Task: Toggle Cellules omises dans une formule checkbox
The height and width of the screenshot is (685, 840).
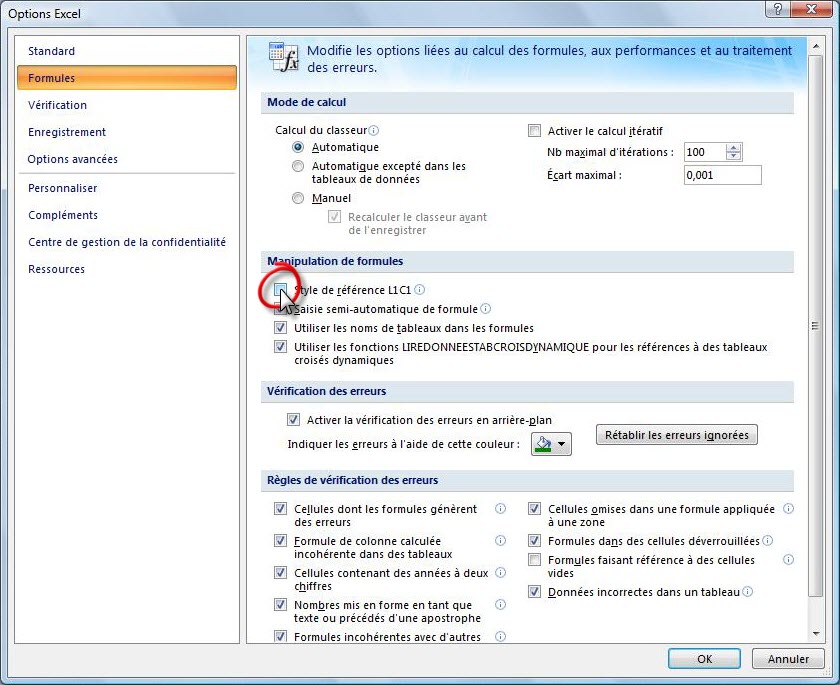Action: [x=534, y=508]
